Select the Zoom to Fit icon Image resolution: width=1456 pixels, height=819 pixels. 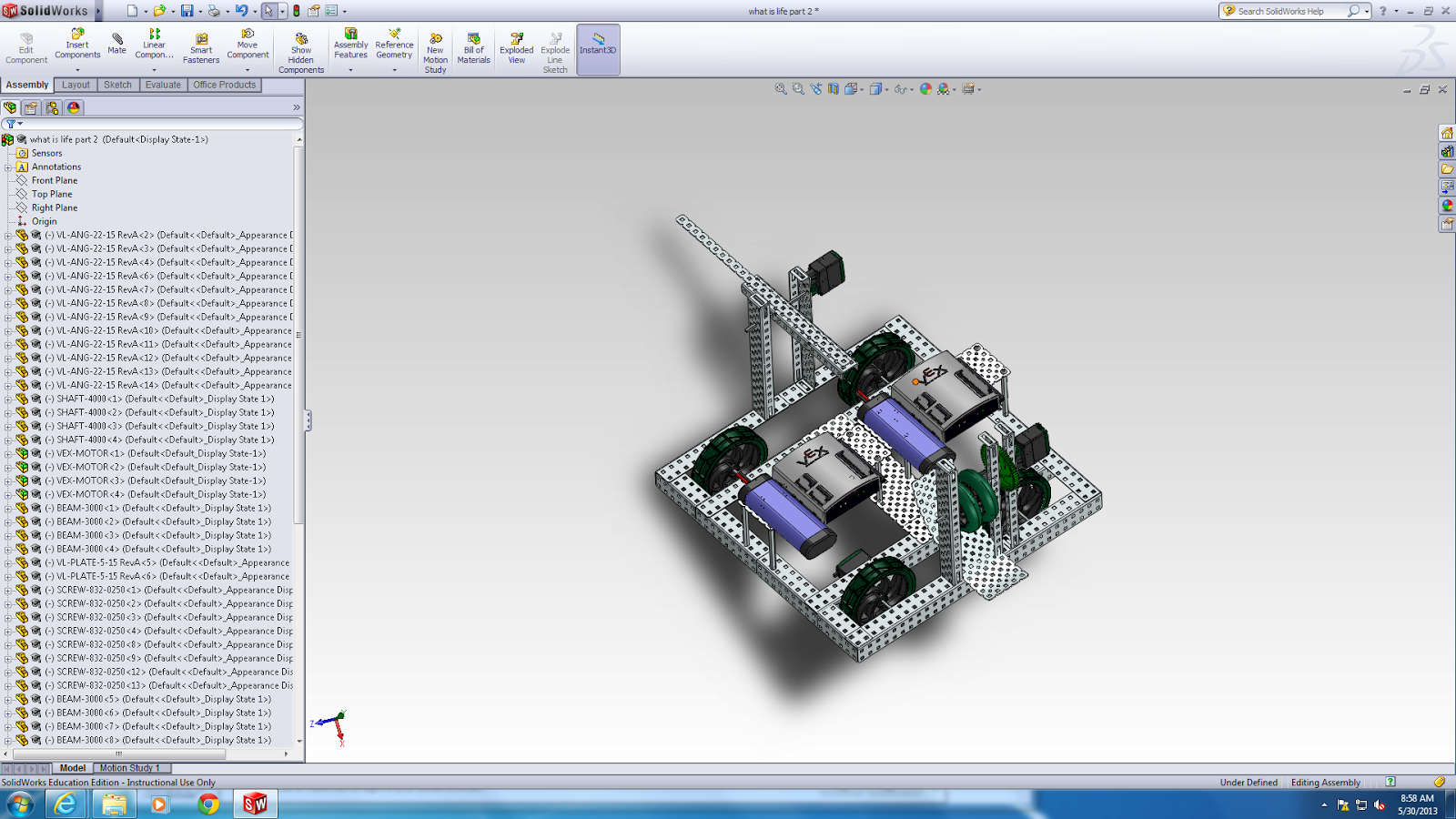780,89
